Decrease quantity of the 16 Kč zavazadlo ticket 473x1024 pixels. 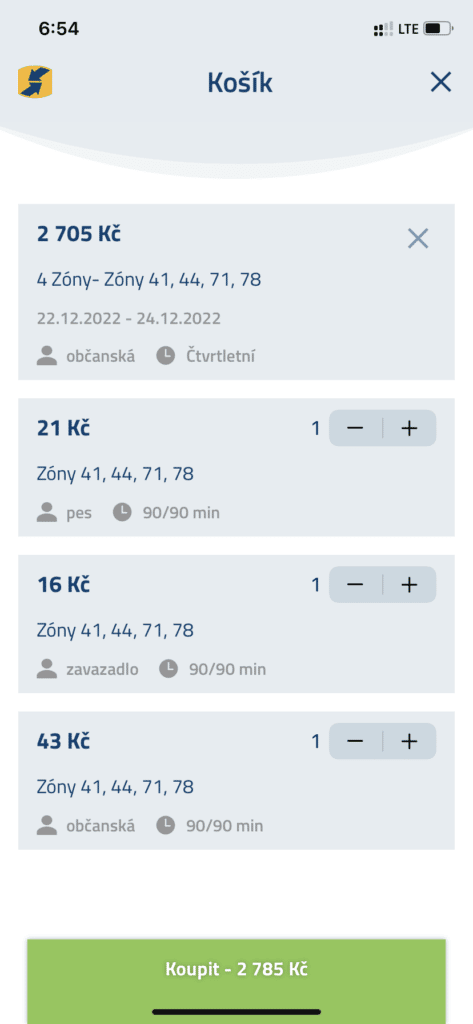tap(355, 584)
